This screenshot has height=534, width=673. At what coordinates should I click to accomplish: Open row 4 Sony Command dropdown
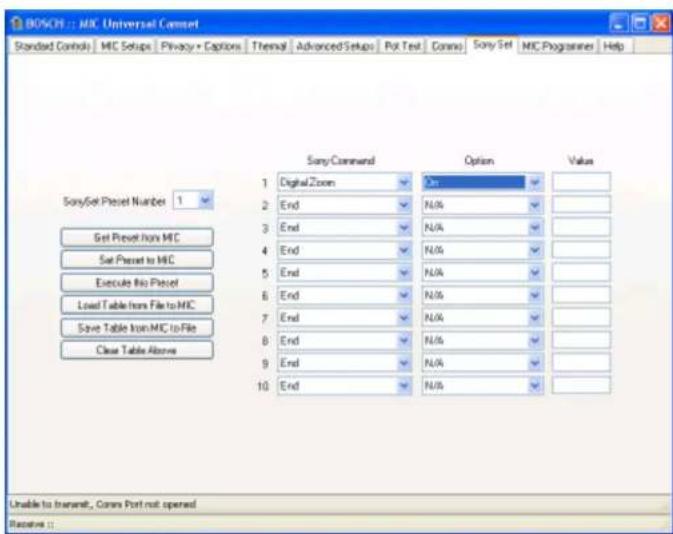point(345,250)
